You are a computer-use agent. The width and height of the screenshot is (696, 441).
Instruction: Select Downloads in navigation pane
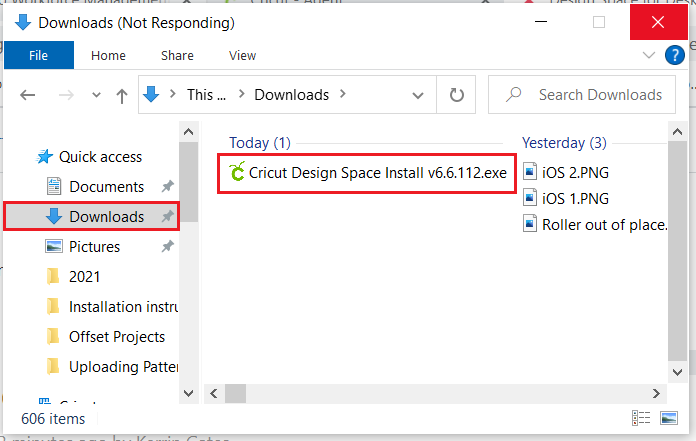click(91, 217)
